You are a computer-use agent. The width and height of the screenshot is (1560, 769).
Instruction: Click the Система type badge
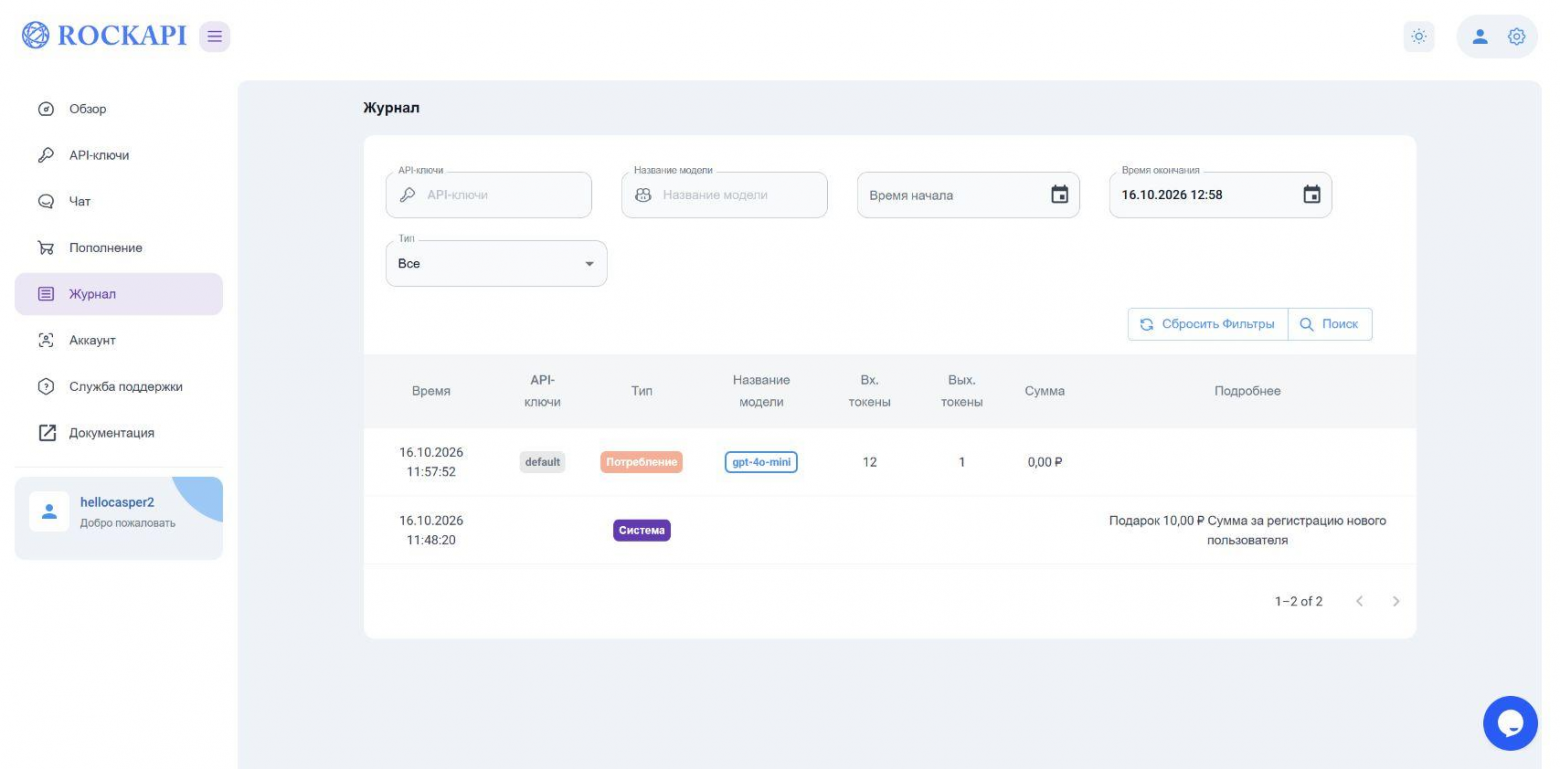coord(642,530)
